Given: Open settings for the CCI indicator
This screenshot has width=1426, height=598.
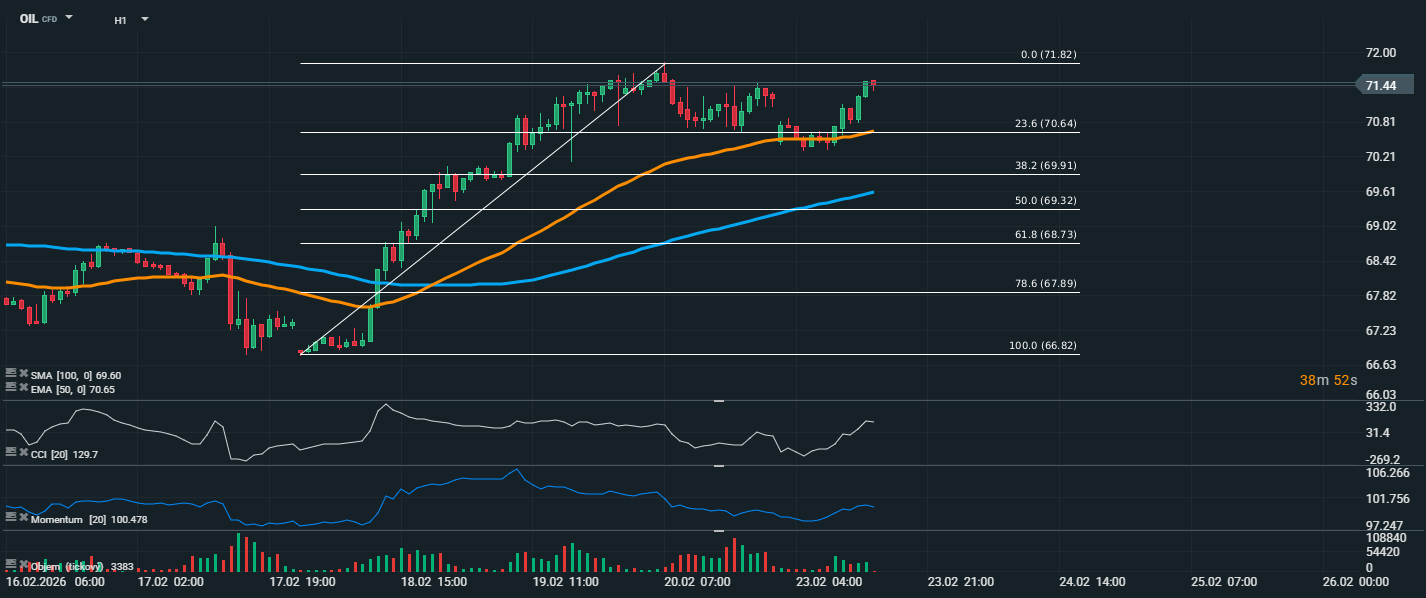Looking at the screenshot, I should pyautogui.click(x=11, y=453).
